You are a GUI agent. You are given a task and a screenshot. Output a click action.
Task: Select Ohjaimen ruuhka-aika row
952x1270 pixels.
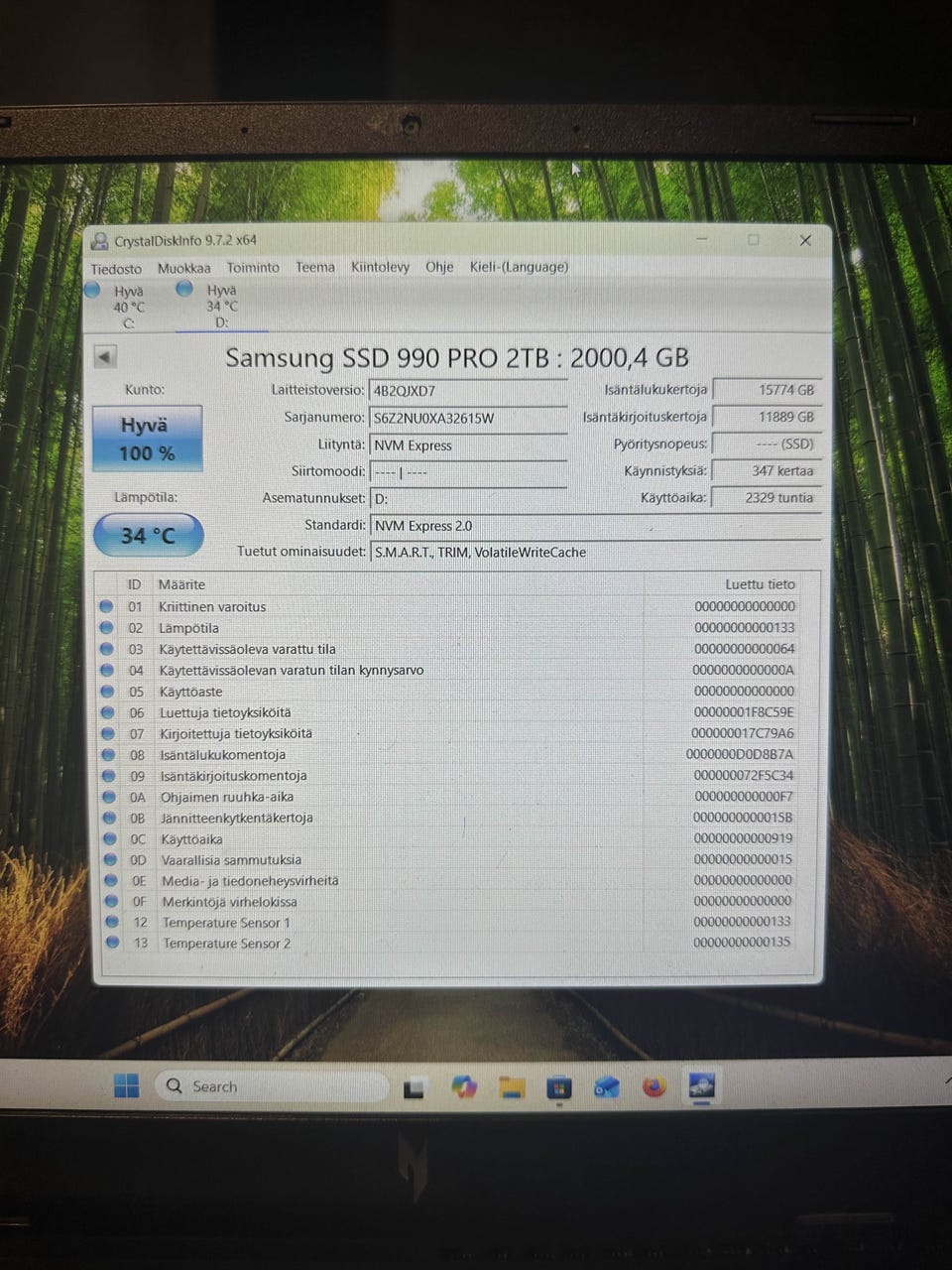coord(458,797)
